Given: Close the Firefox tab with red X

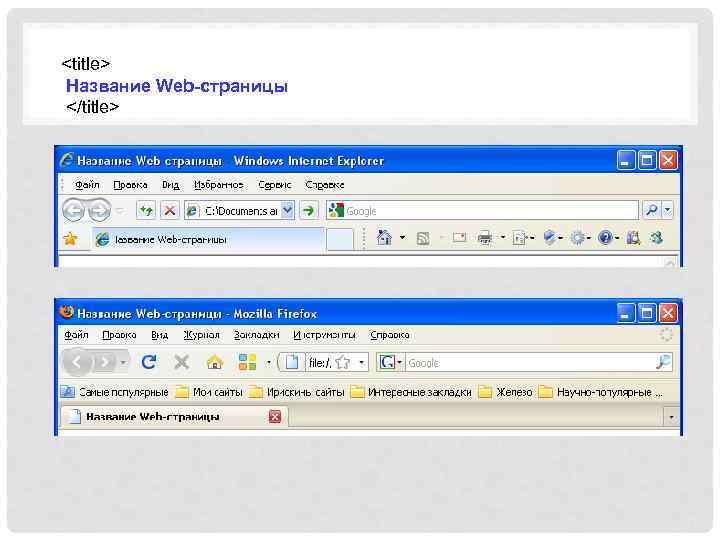Looking at the screenshot, I should tap(275, 417).
